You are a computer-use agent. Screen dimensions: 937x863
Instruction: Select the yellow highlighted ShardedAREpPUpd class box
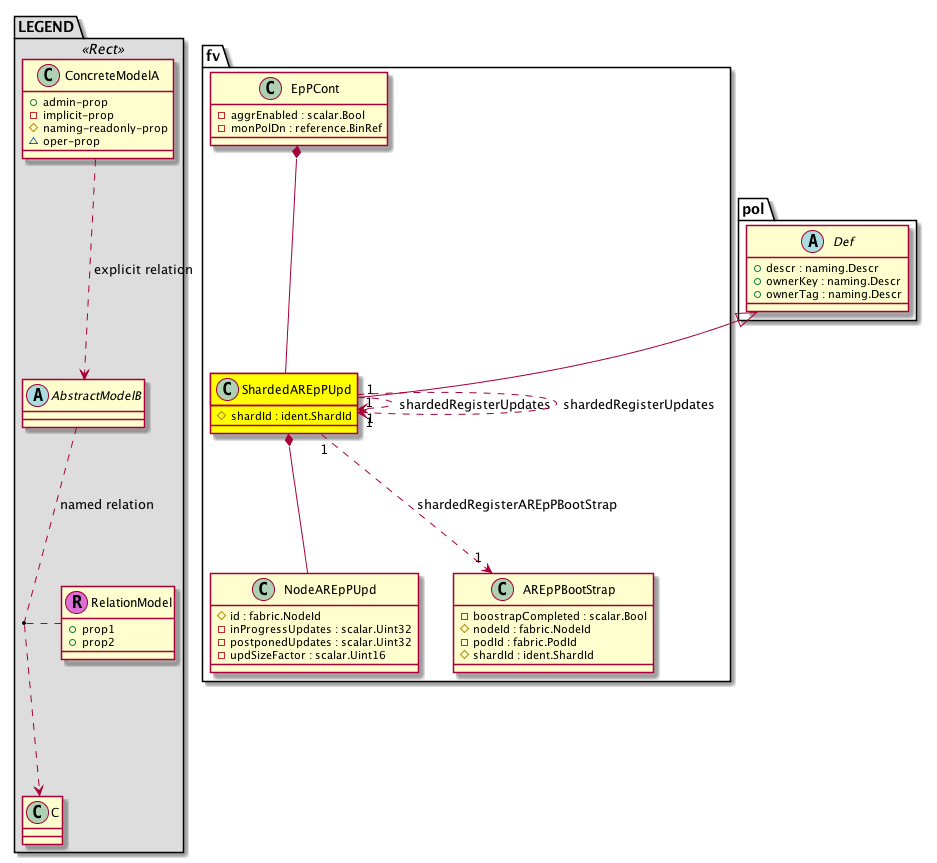285,403
